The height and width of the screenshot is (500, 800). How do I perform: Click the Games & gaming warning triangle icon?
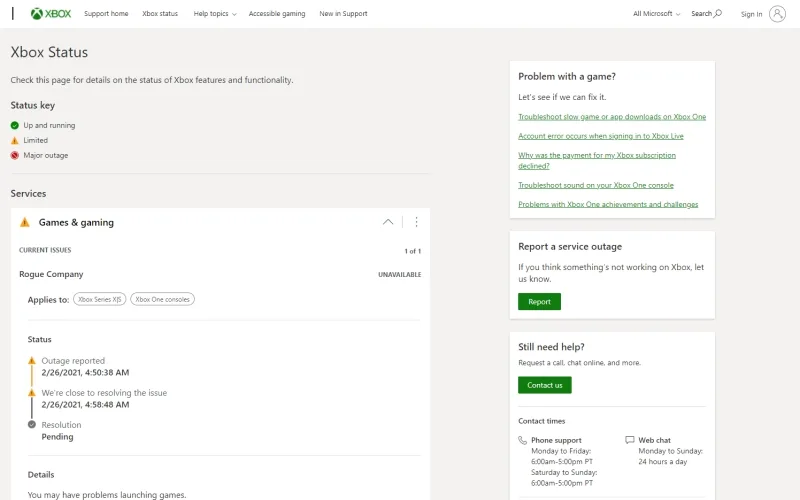(24, 222)
